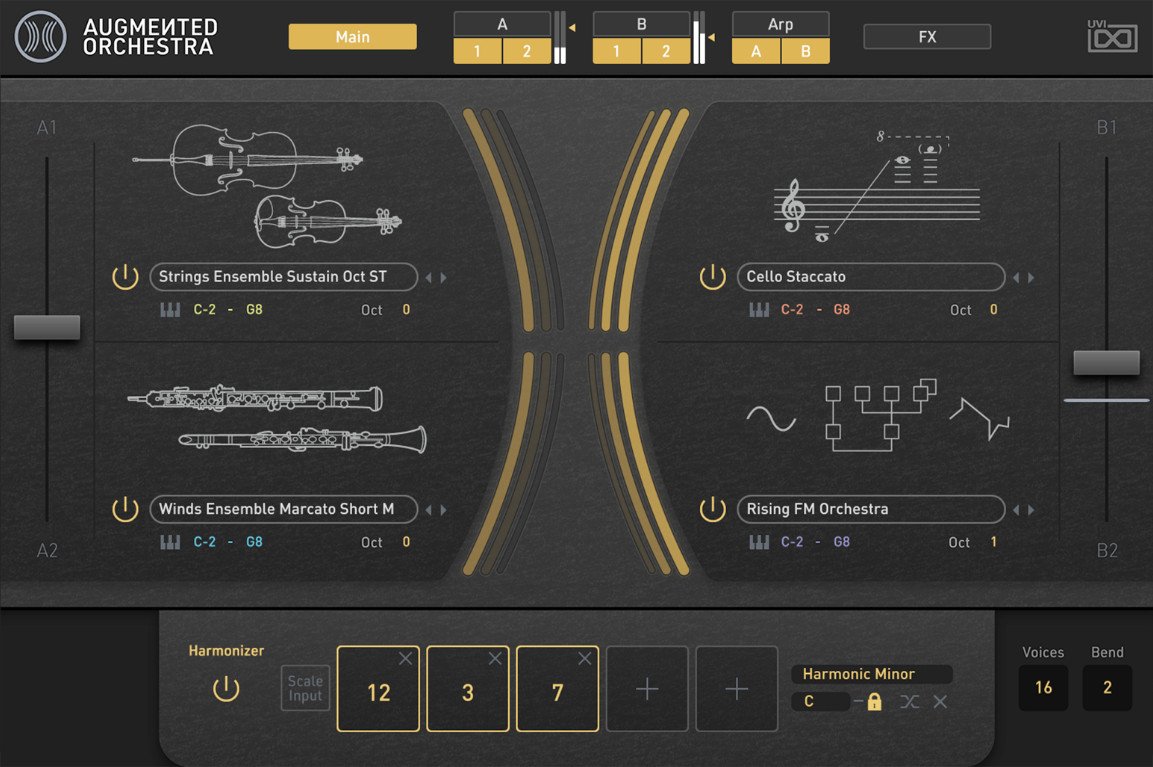Add a fifth harmonizer voice slot
The width and height of the screenshot is (1153, 767).
[x=737, y=689]
